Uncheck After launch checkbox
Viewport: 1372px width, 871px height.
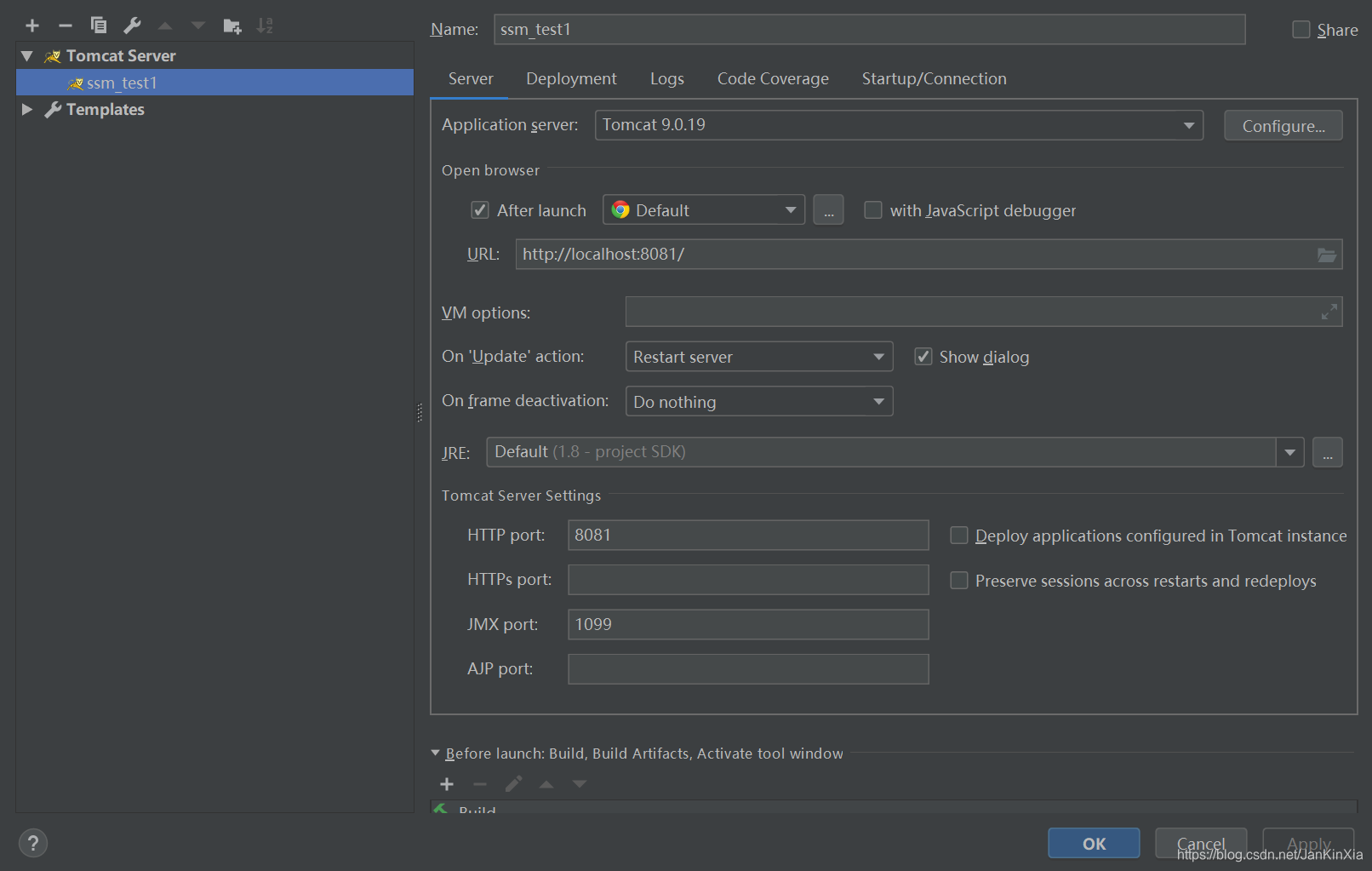(480, 210)
